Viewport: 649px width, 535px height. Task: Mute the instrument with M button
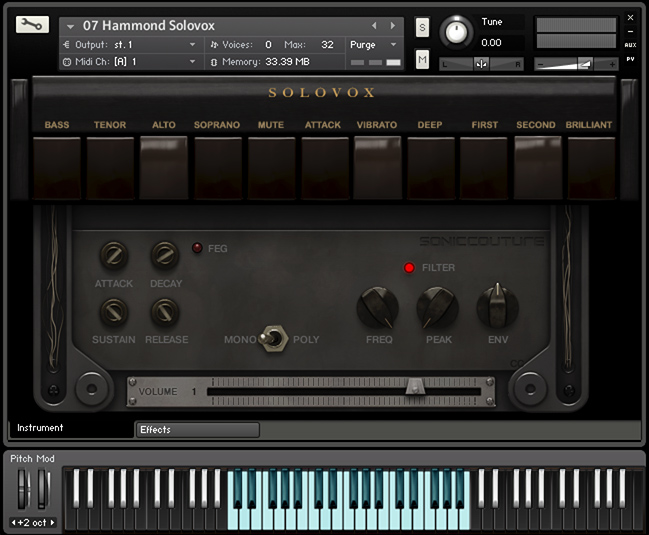click(422, 59)
